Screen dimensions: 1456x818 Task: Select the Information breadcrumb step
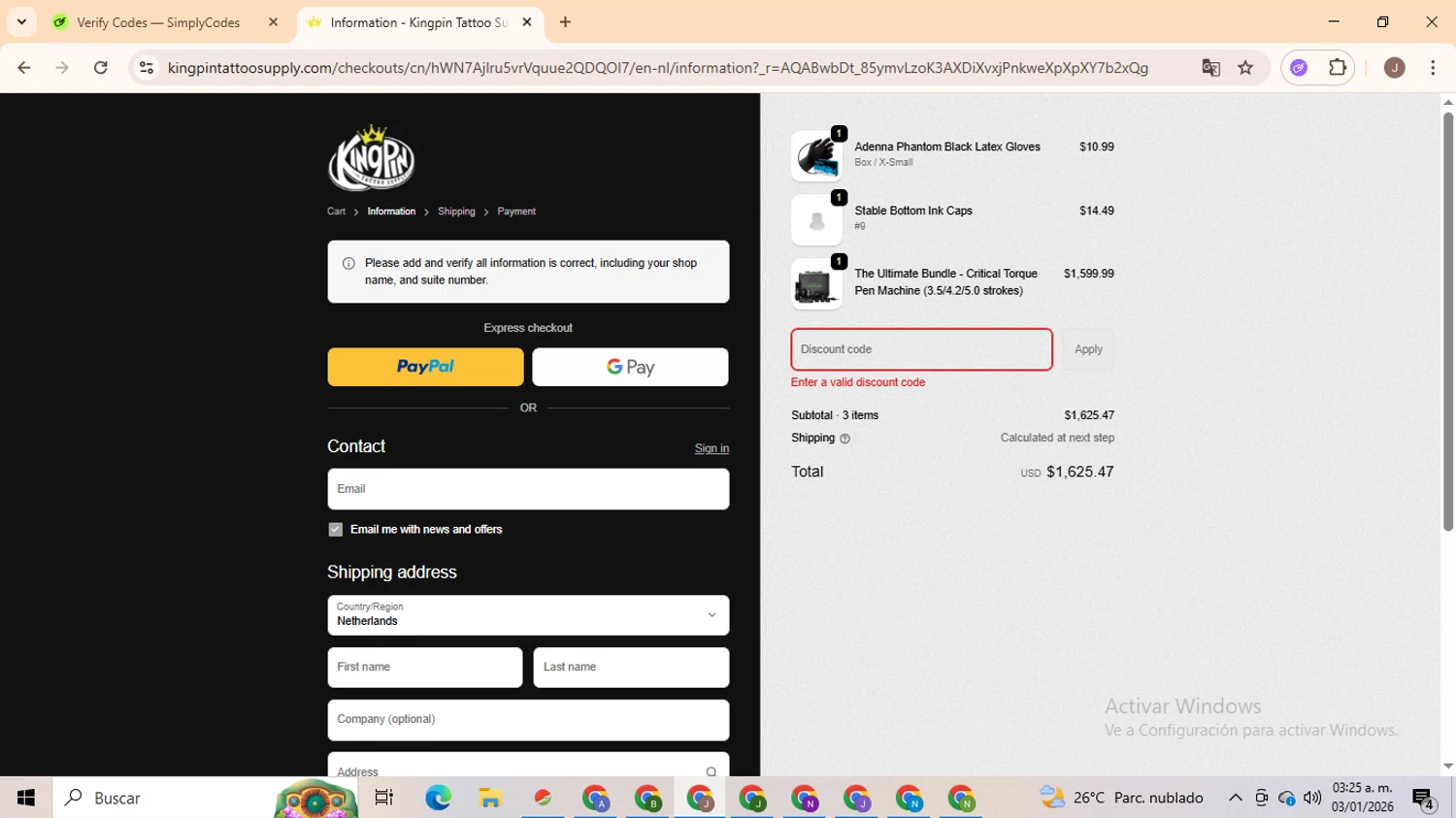pyautogui.click(x=391, y=212)
